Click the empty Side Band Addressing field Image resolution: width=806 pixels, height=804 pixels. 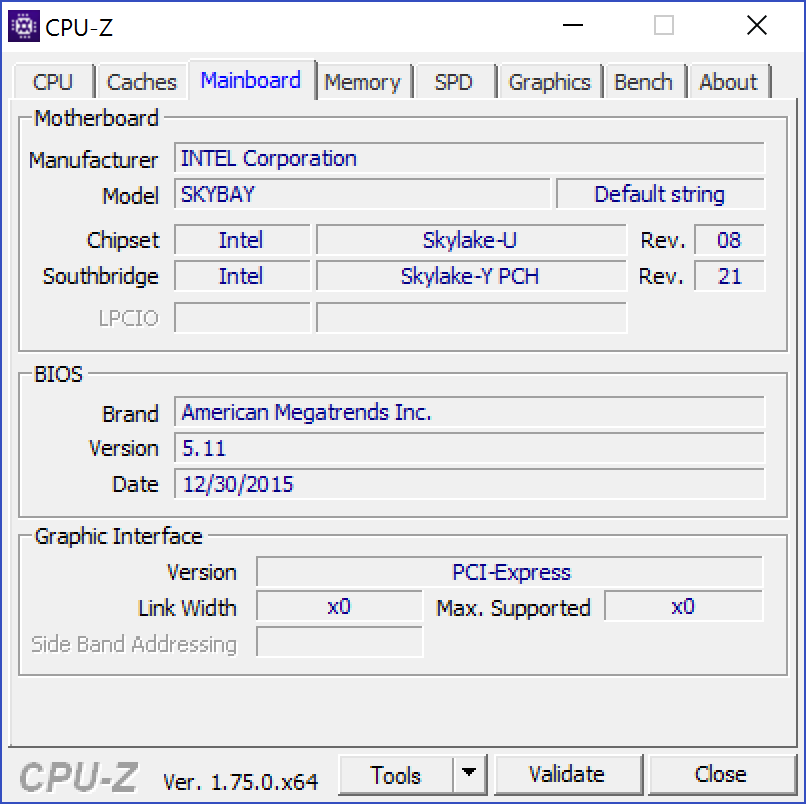(339, 642)
